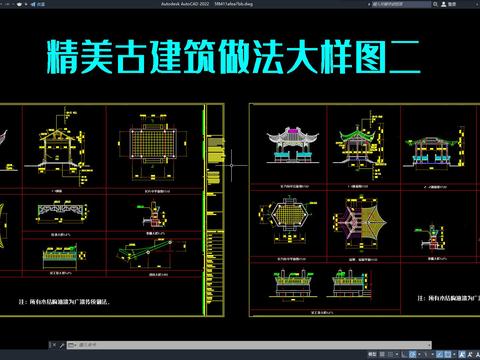This screenshot has height=360, width=480.
Task: Select the lattice hanging fascia detail drawing
Action: [62, 212]
